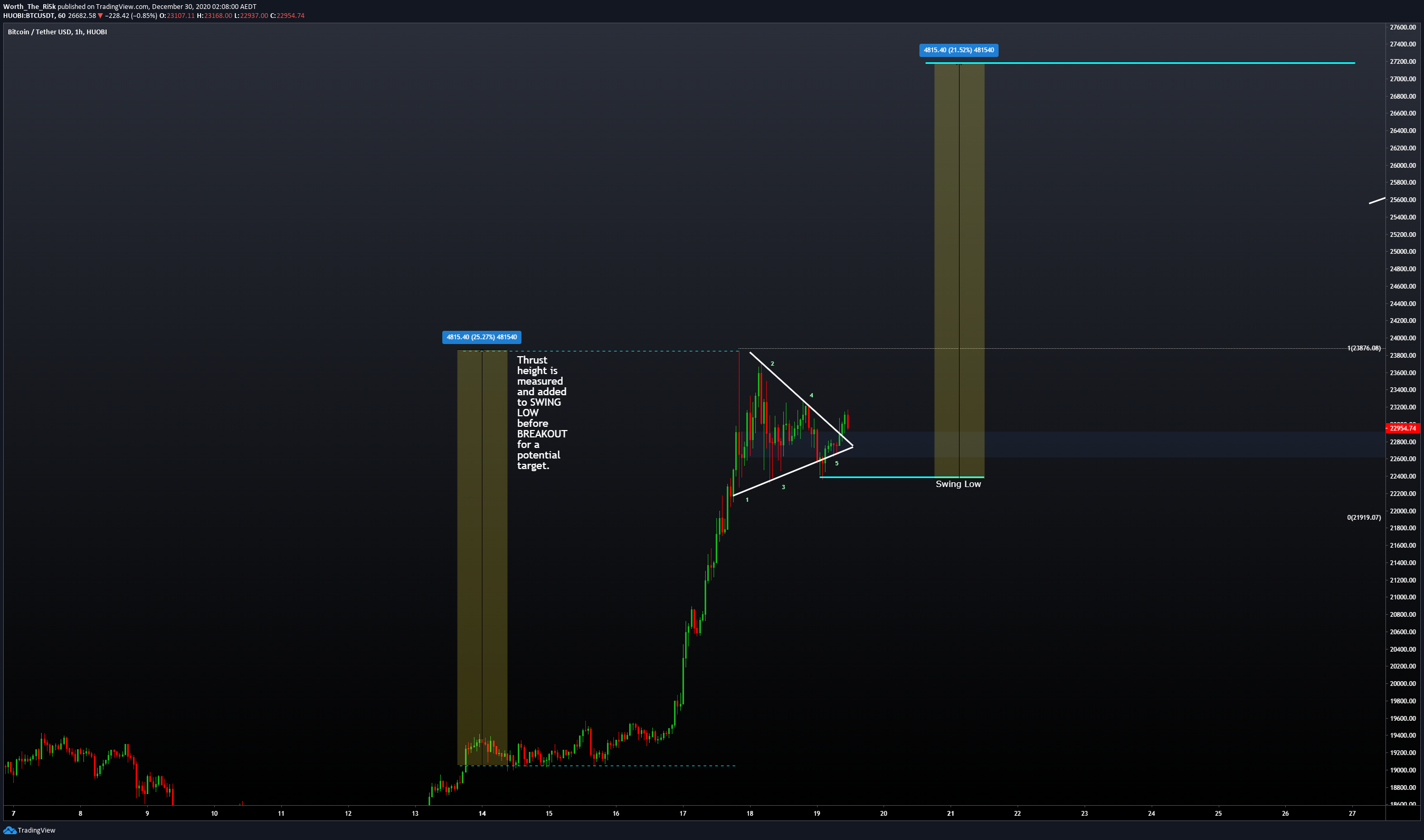The image size is (1424, 840).
Task: Click triangle wave label 3
Action: 784,487
